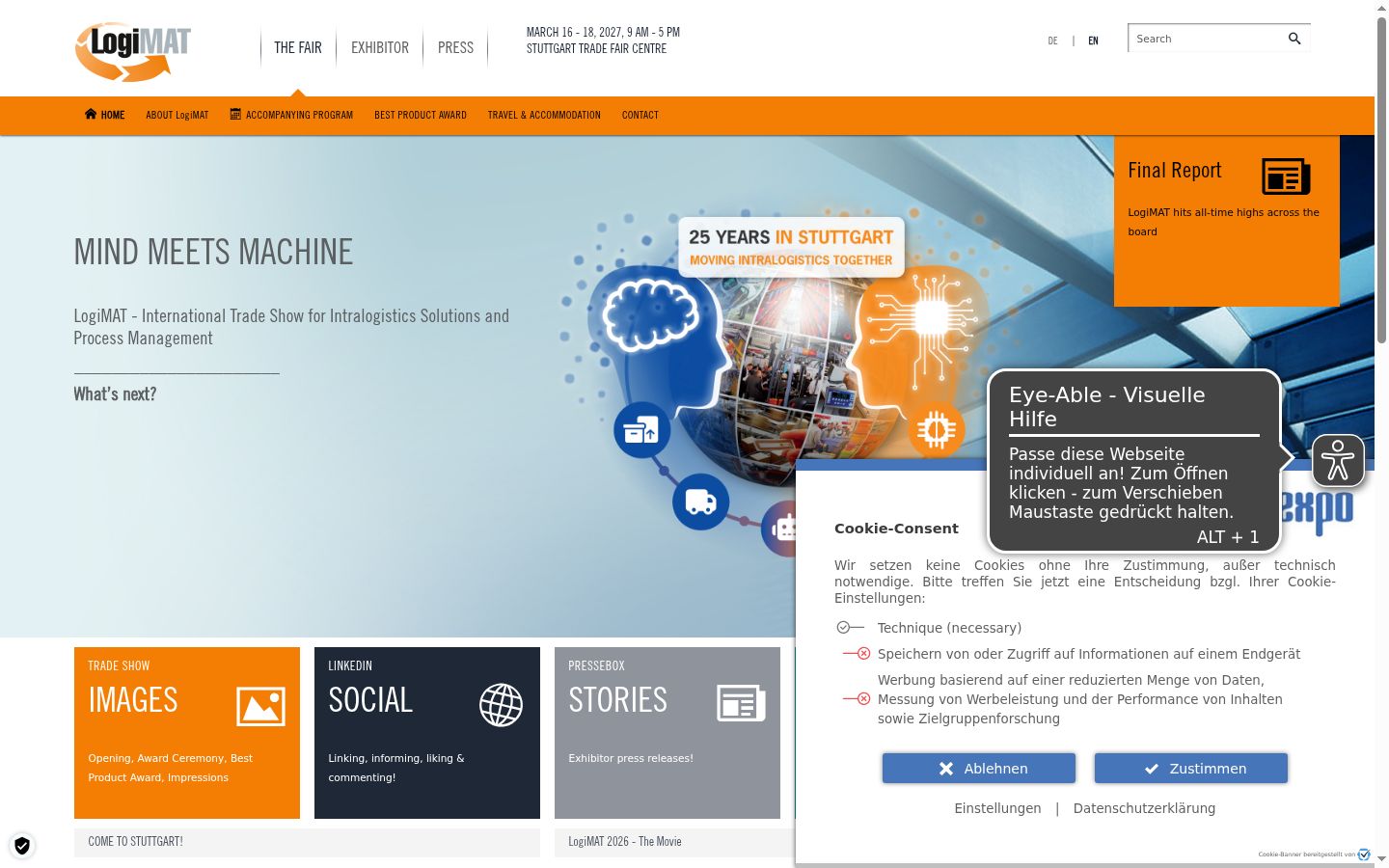Switch language to DE
The height and width of the screenshot is (868, 1389).
[x=1053, y=41]
